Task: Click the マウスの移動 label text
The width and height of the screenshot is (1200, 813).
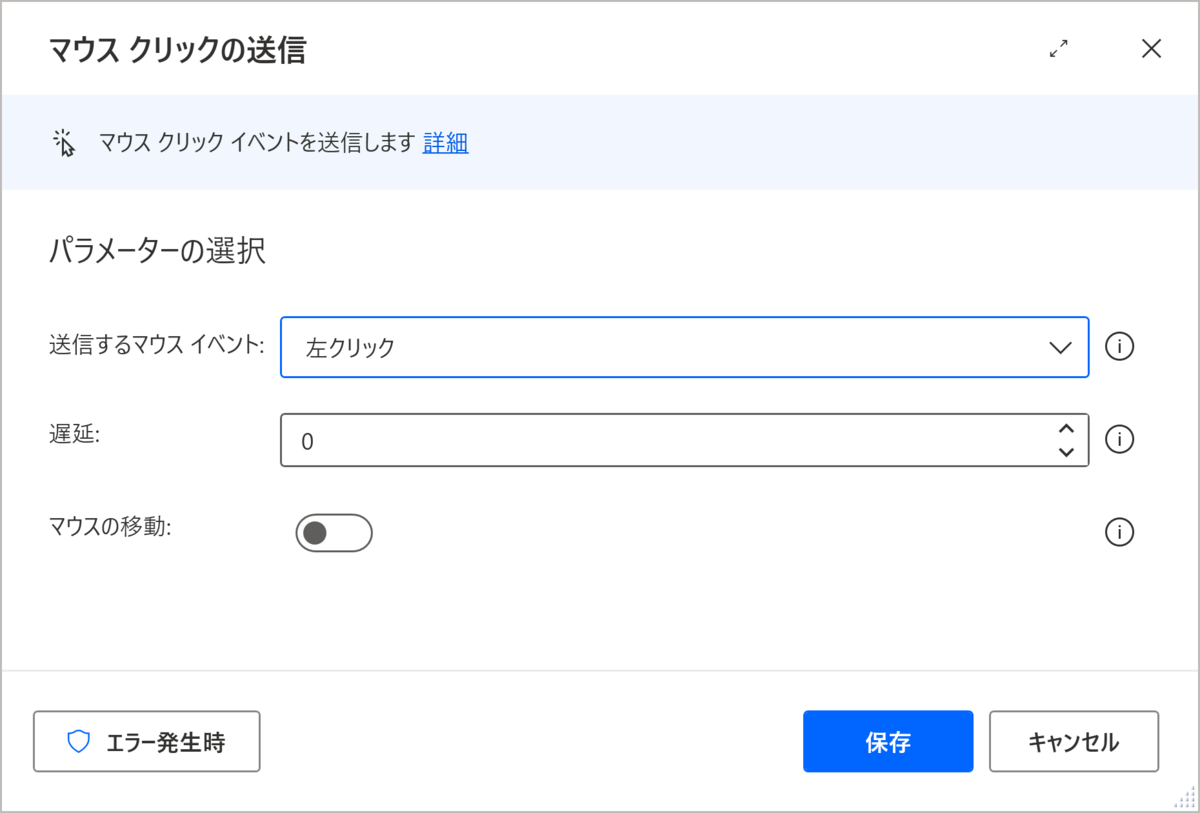Action: (x=111, y=527)
